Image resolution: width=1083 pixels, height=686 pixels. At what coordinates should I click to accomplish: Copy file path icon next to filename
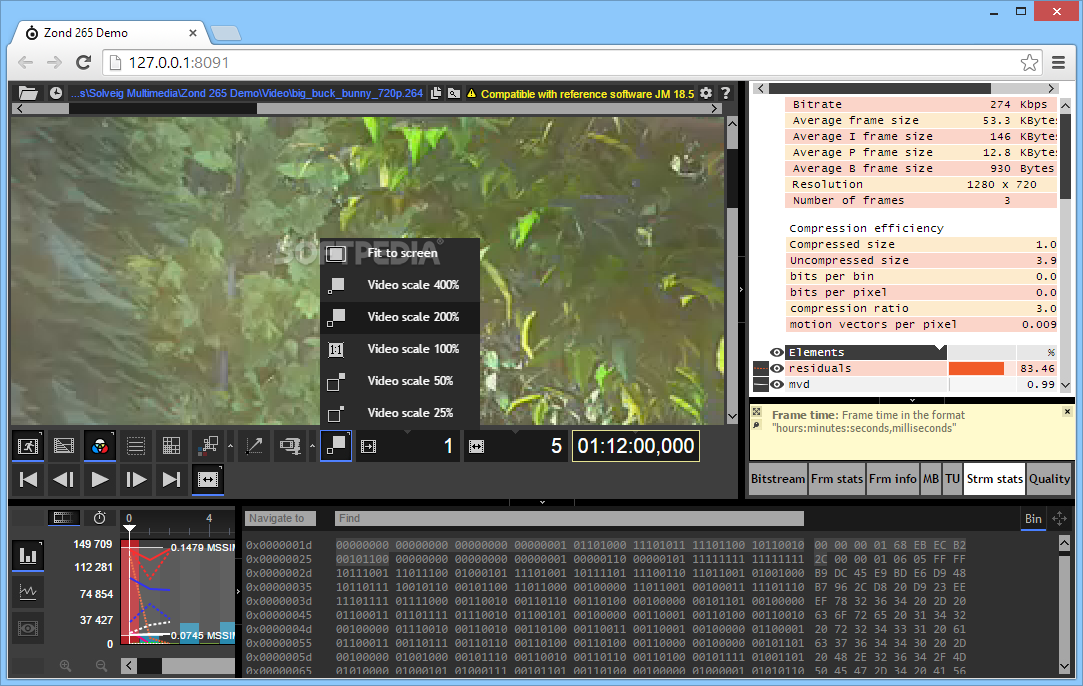(436, 93)
